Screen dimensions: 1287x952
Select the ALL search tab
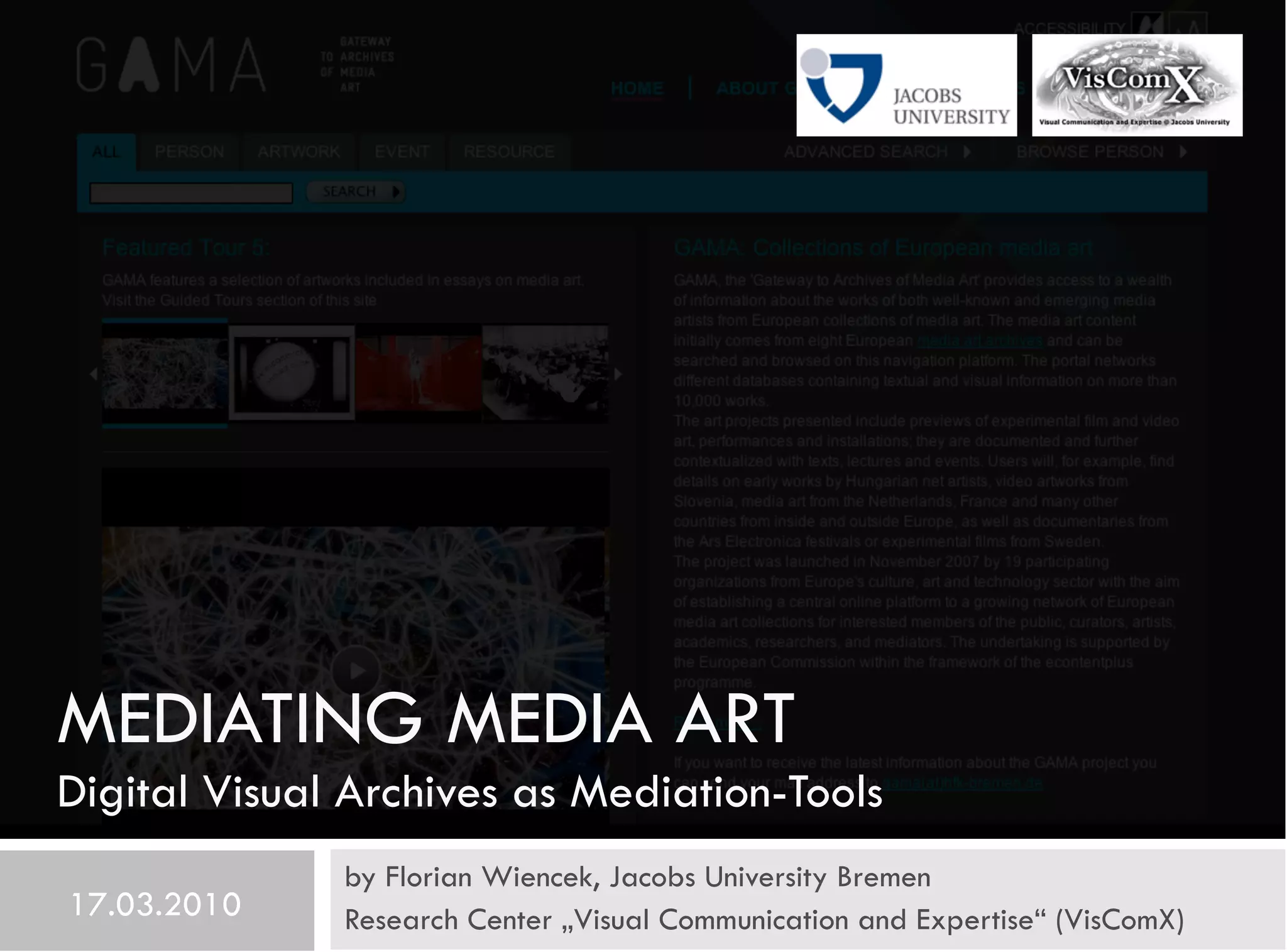(106, 152)
